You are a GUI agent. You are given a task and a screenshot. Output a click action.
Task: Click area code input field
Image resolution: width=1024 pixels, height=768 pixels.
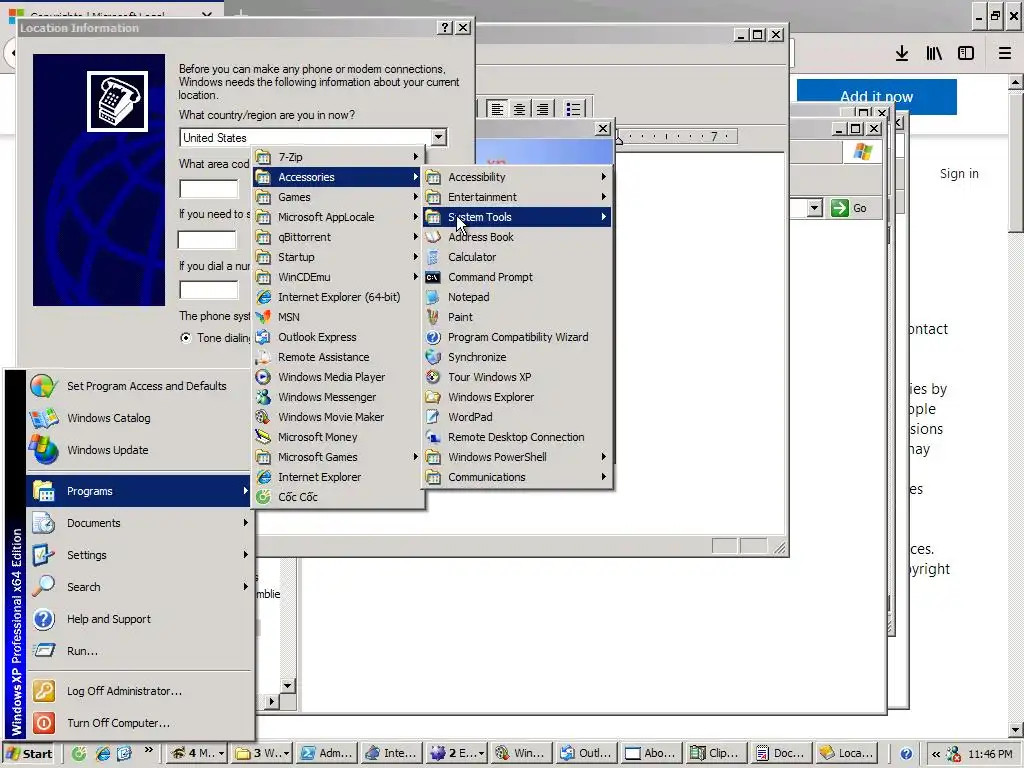pyautogui.click(x=209, y=189)
